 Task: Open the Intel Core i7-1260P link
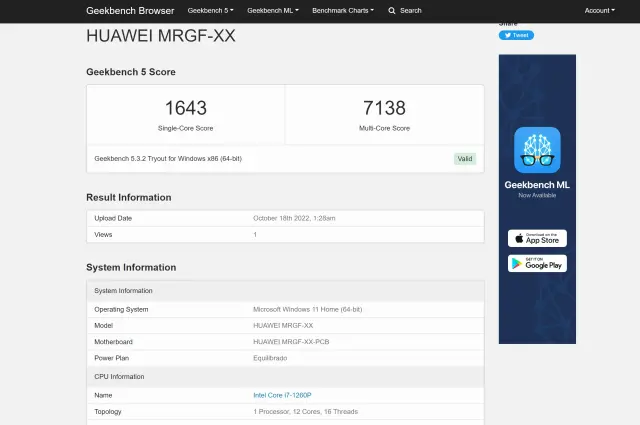pyautogui.click(x=282, y=395)
